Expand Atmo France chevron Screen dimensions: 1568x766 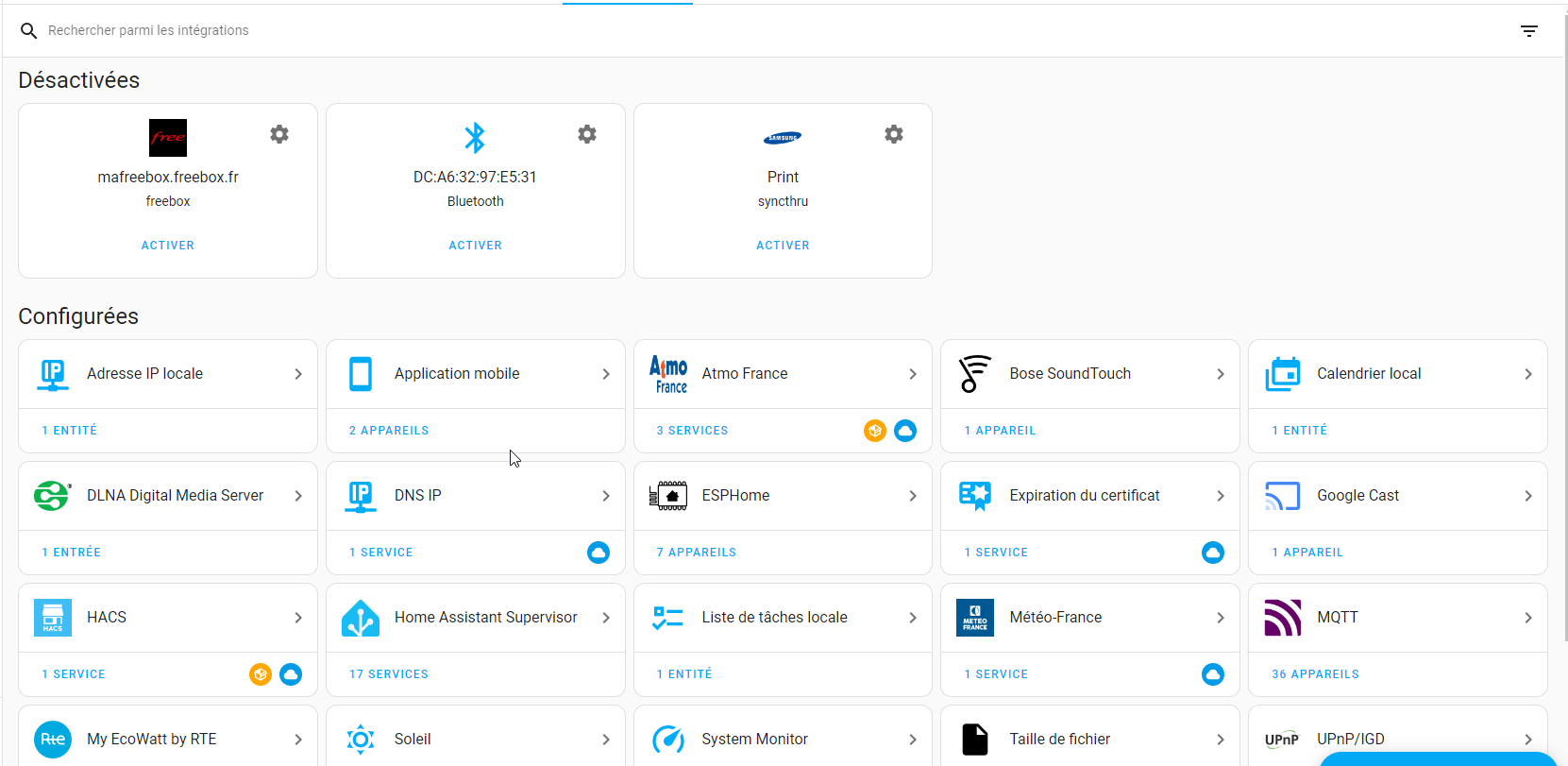[913, 374]
